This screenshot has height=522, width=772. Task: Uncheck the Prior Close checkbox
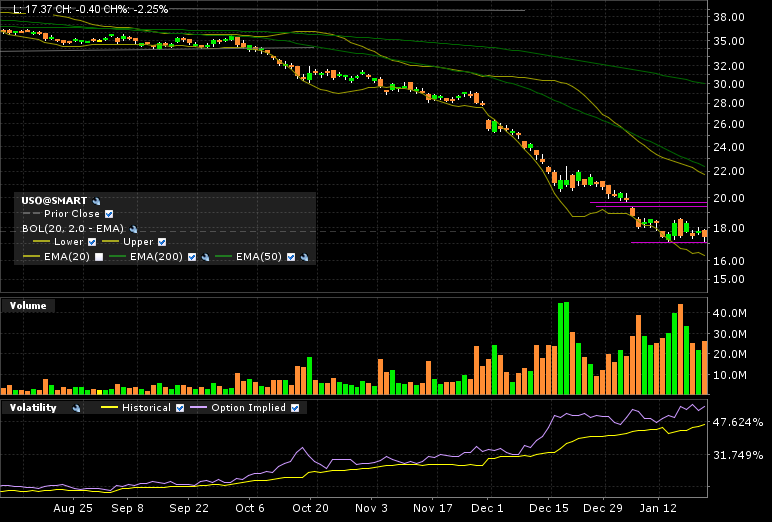(109, 214)
